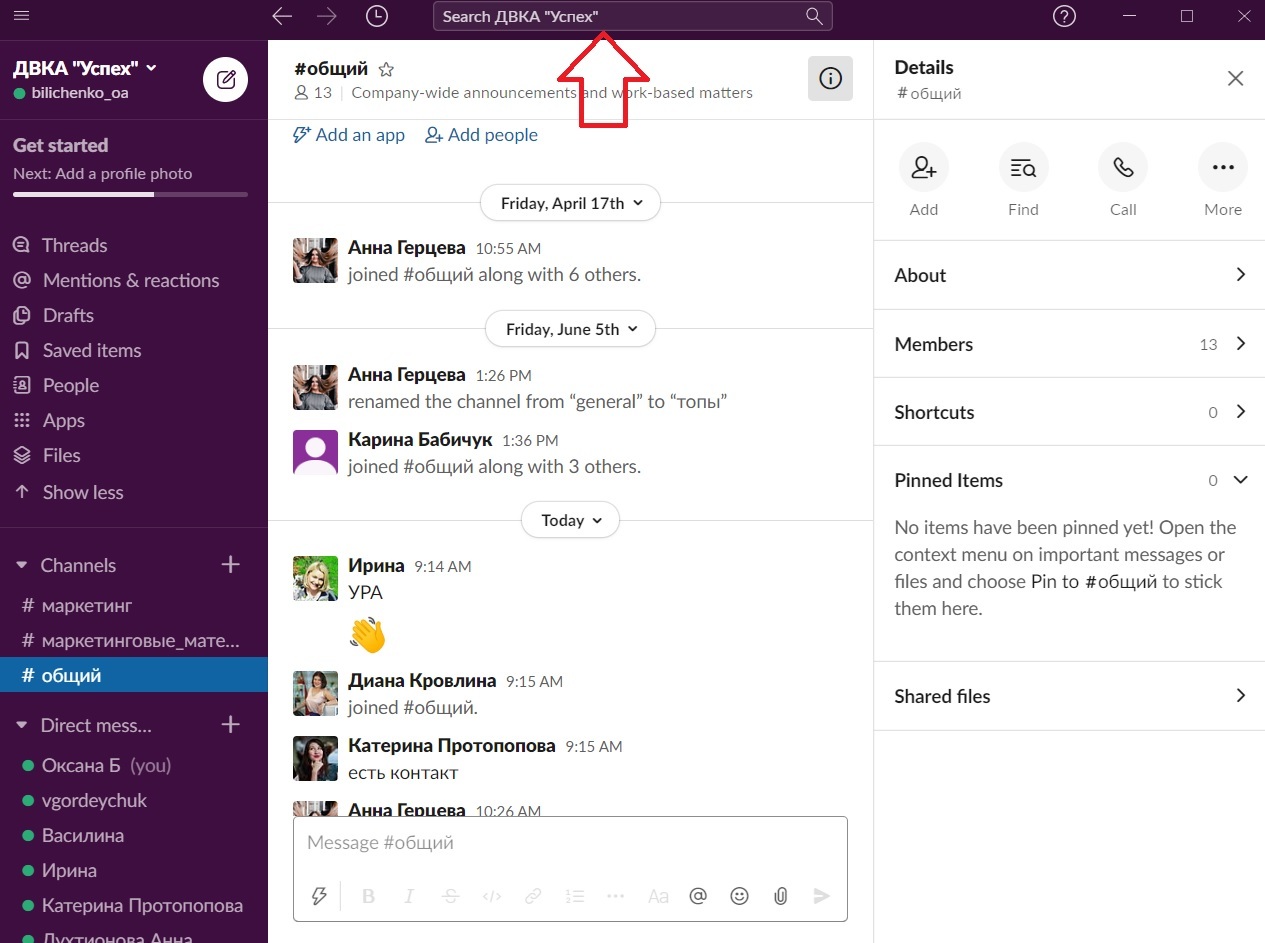Open direct message with Оксана Б (you)

click(134, 765)
